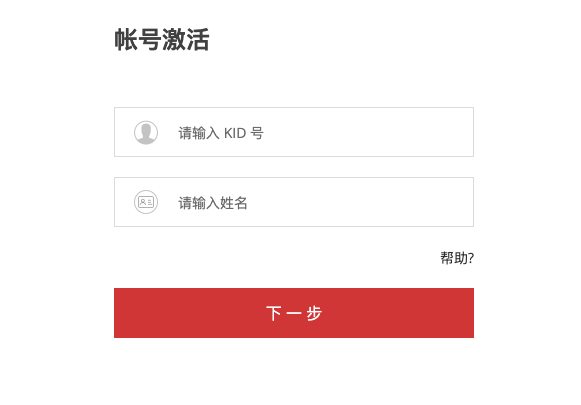The width and height of the screenshot is (581, 405).
Task: Click the ID card icon in name field
Action: point(146,202)
